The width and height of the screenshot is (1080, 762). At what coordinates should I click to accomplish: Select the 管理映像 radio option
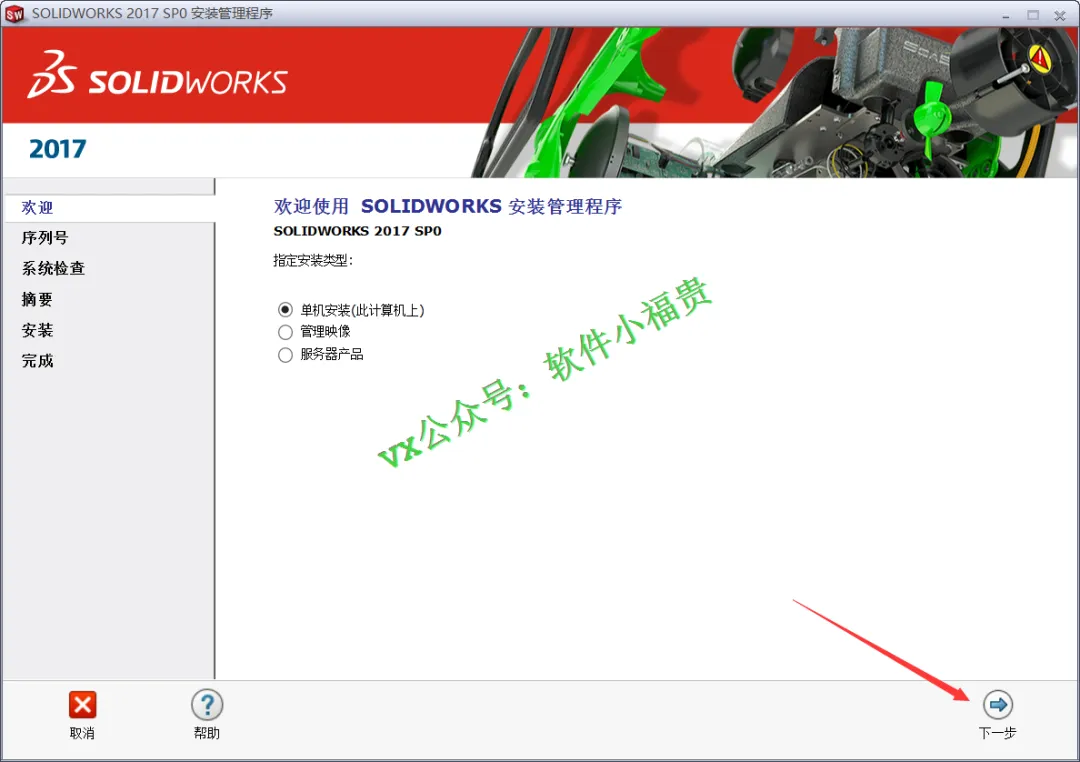[285, 332]
